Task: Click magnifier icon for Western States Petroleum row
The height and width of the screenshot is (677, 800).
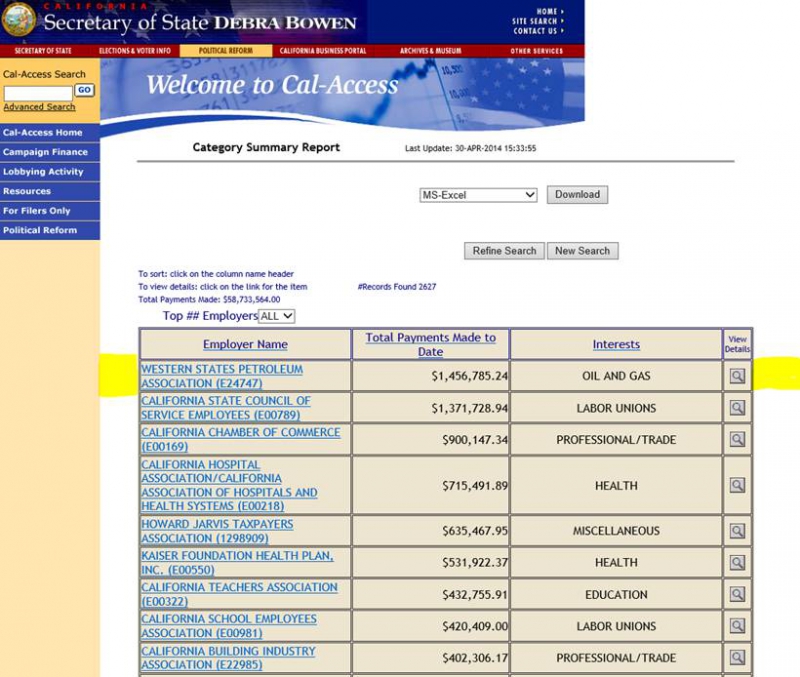Action: pos(737,376)
